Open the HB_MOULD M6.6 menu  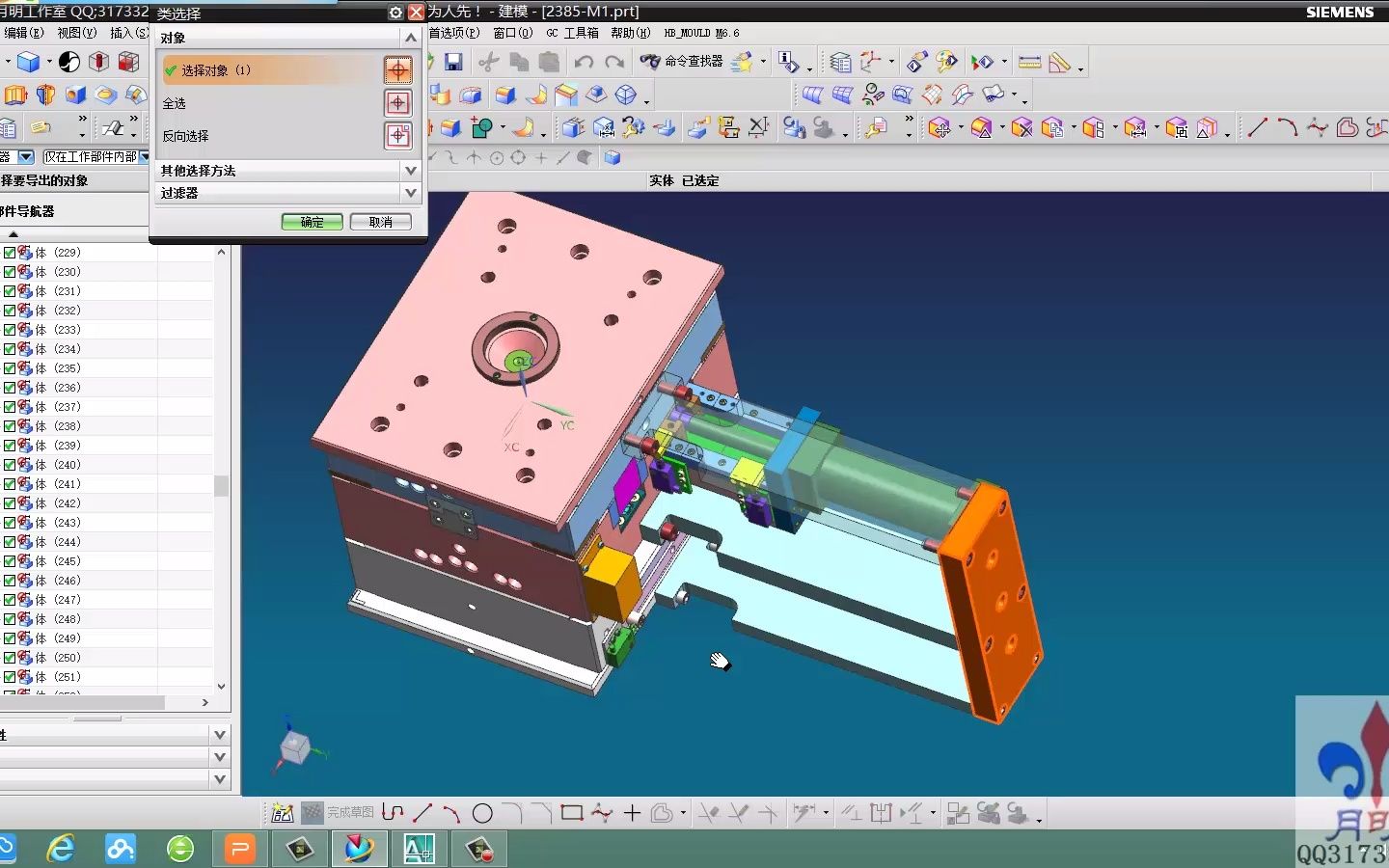pos(701,33)
